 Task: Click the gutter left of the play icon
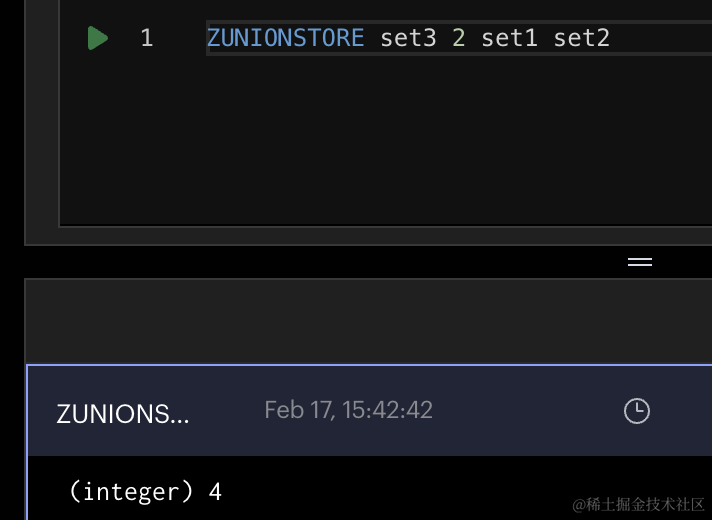coord(73,38)
